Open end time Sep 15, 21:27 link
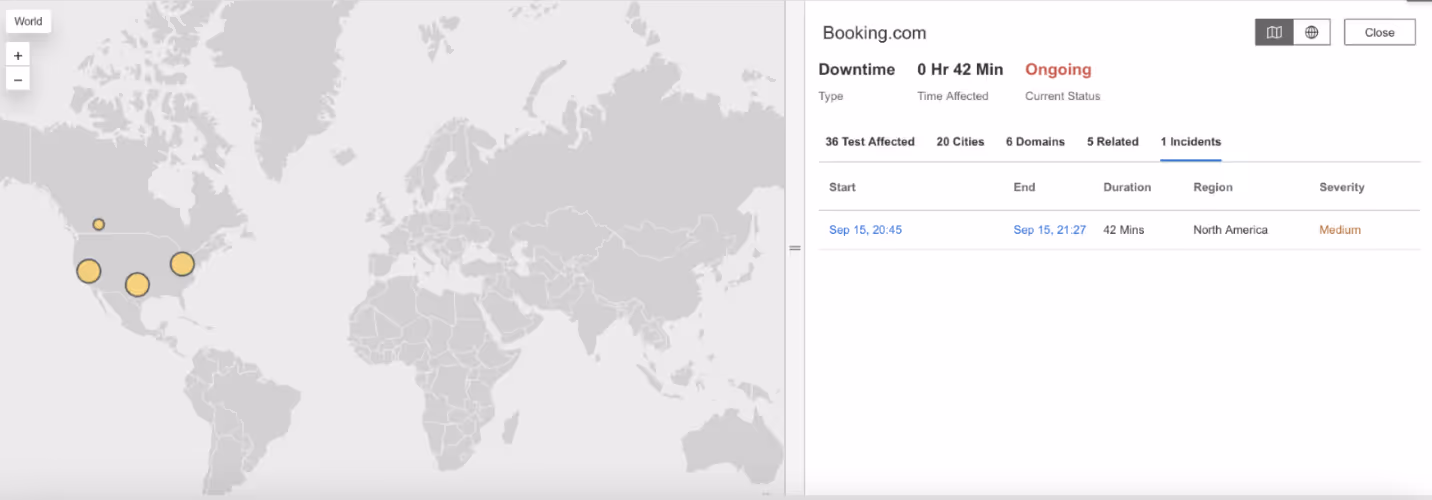 pyautogui.click(x=1050, y=230)
